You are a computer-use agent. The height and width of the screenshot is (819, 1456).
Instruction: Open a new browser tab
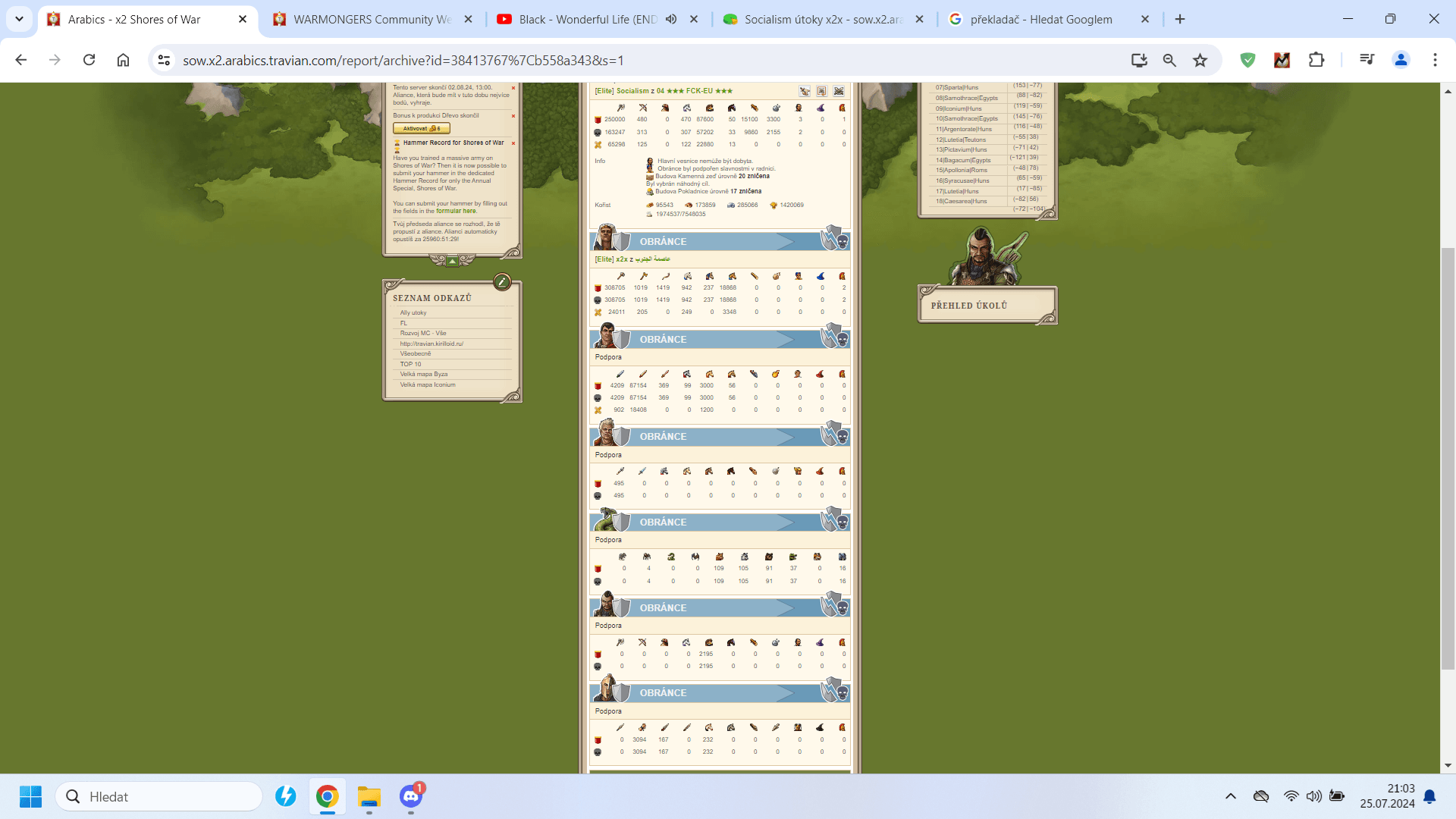click(1180, 19)
